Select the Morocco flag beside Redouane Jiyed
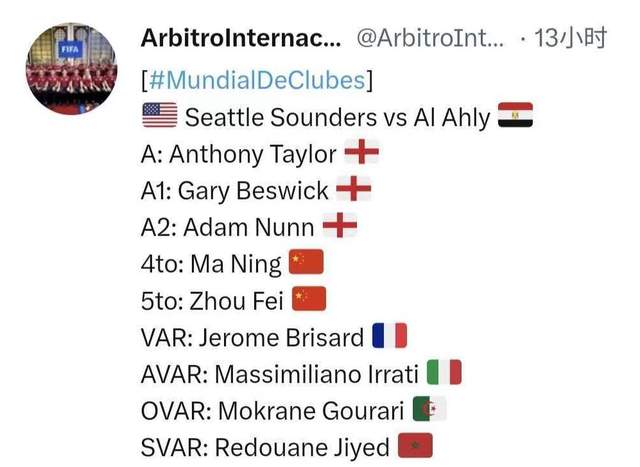 (x=415, y=445)
